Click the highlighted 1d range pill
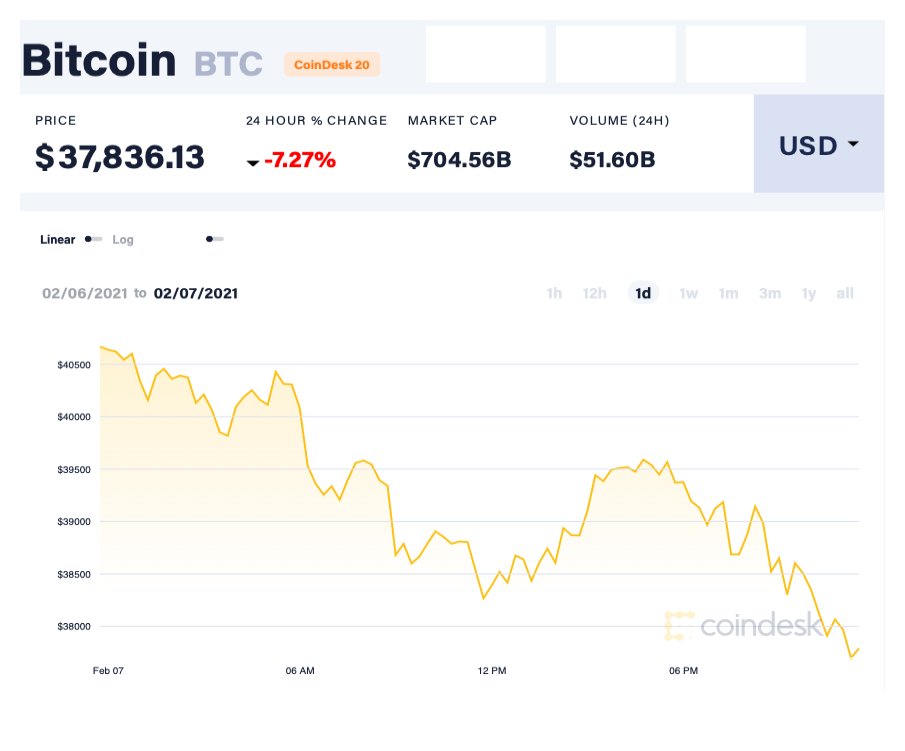 643,293
